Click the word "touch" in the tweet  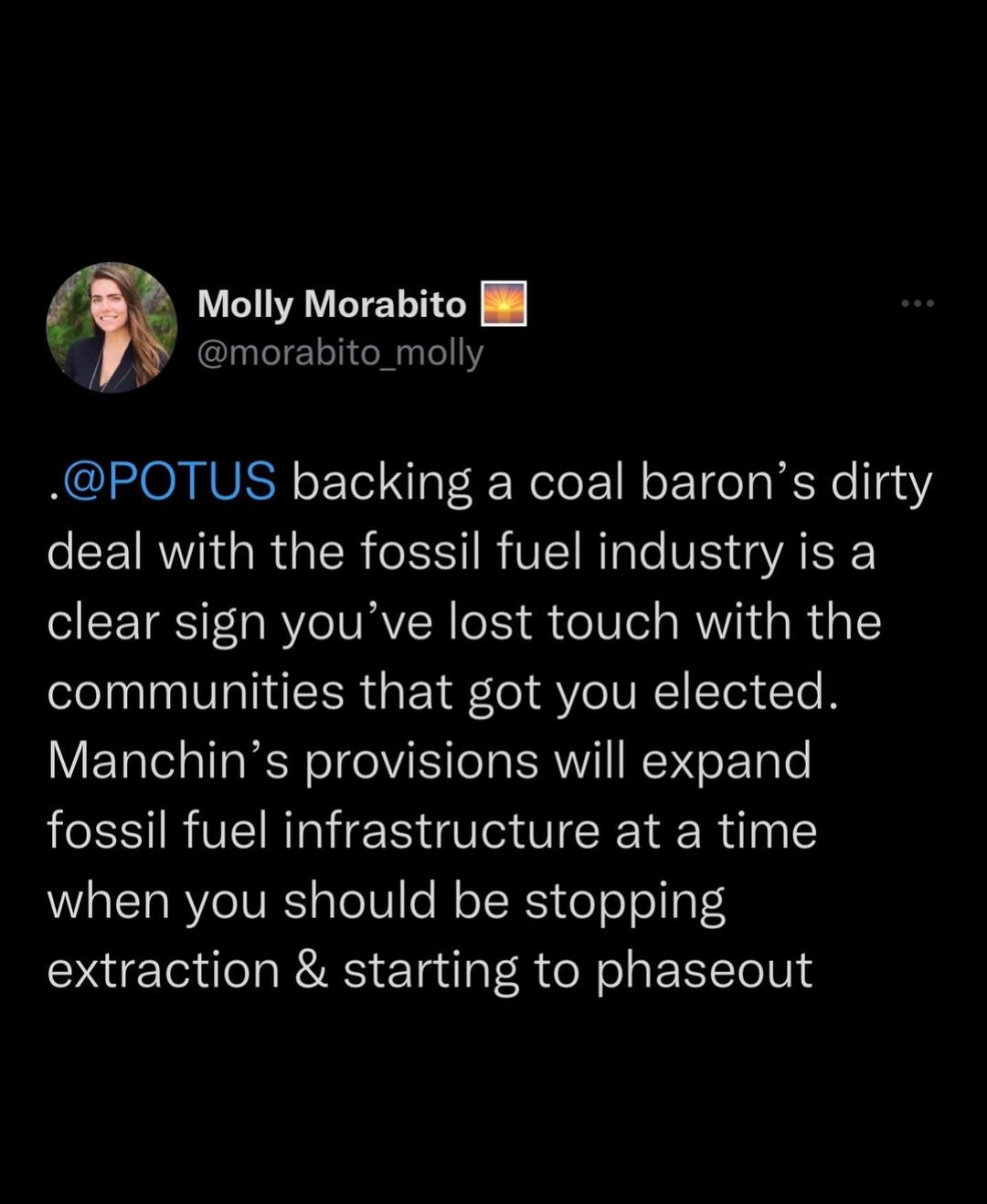(x=613, y=622)
